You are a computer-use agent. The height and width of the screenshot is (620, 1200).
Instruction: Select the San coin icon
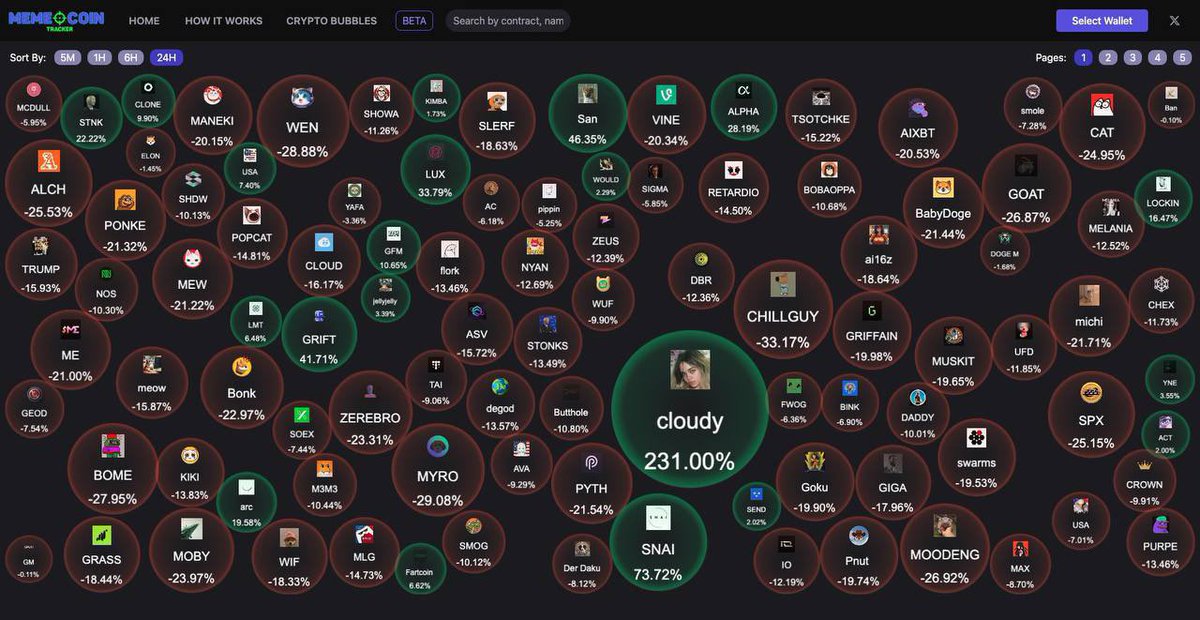click(588, 93)
